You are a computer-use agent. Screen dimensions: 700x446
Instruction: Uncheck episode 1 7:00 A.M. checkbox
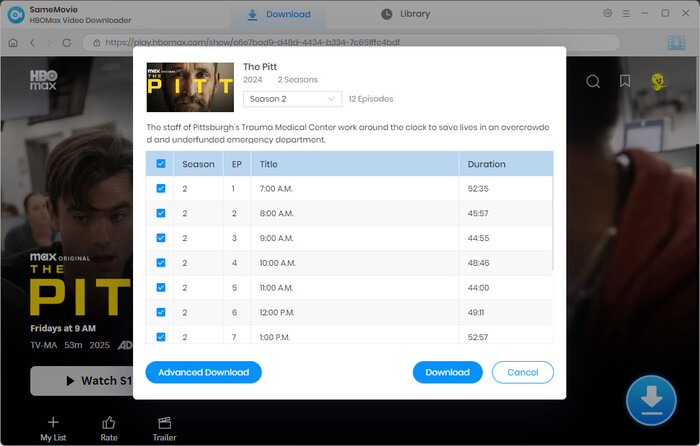[x=161, y=188]
